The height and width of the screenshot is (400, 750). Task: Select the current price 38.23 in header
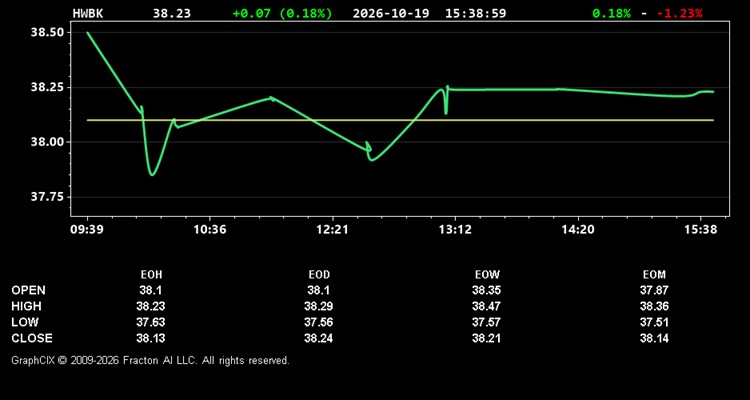coord(172,13)
